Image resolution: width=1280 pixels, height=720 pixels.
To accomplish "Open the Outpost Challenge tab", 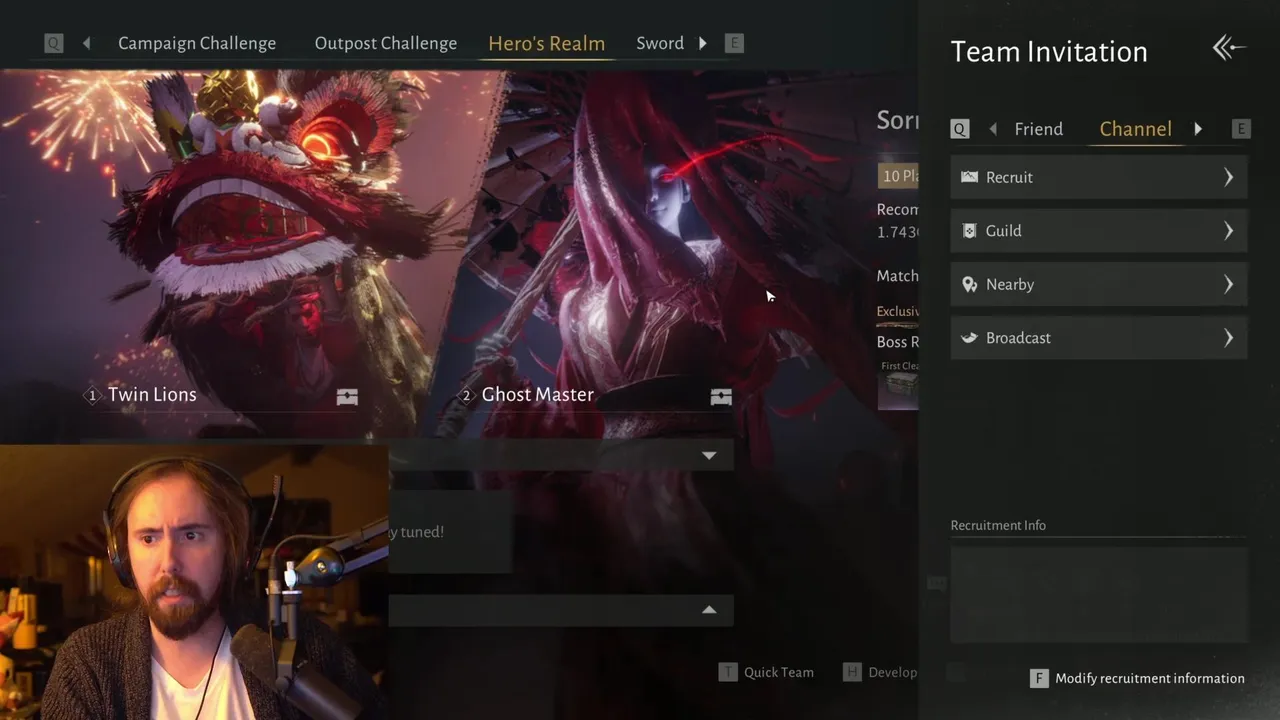I will click(x=385, y=43).
